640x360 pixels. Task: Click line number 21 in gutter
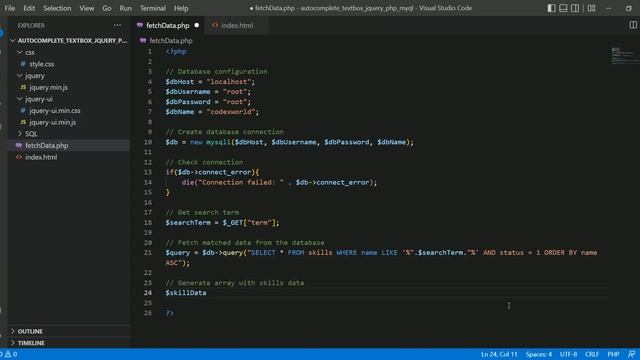[x=148, y=253]
